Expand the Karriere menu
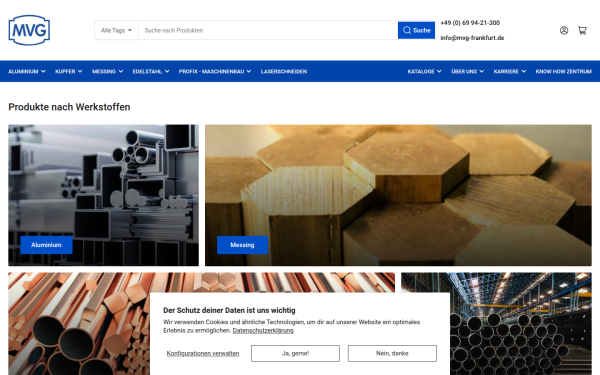Viewport: 600px width, 375px height. (x=510, y=71)
